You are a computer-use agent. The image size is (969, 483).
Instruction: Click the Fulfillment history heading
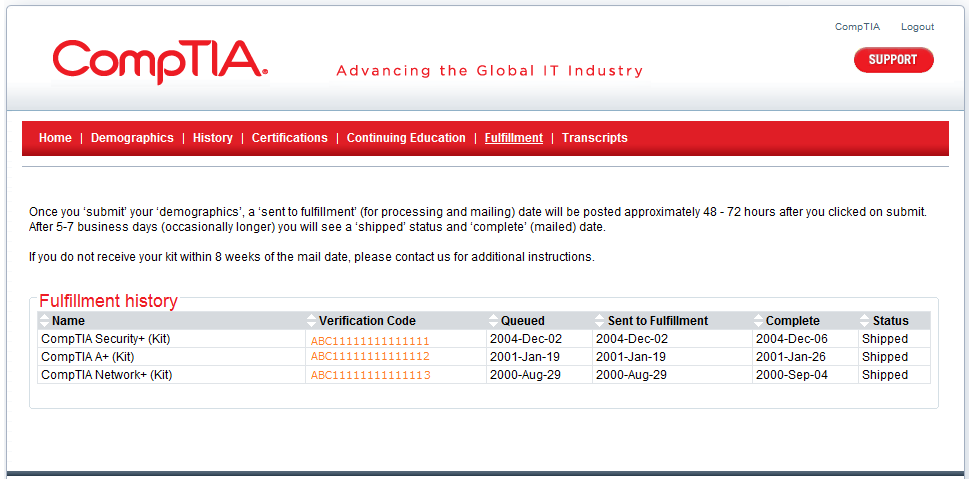tap(108, 301)
